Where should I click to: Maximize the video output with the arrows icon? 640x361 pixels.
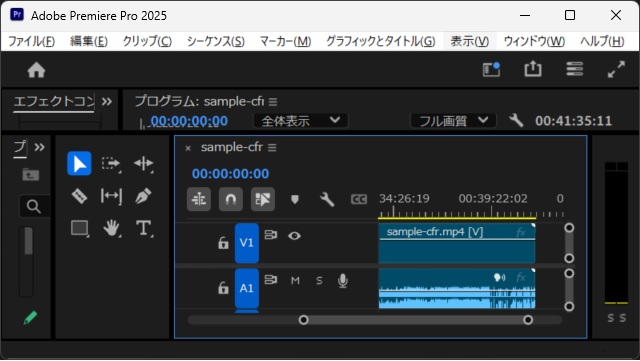616,69
